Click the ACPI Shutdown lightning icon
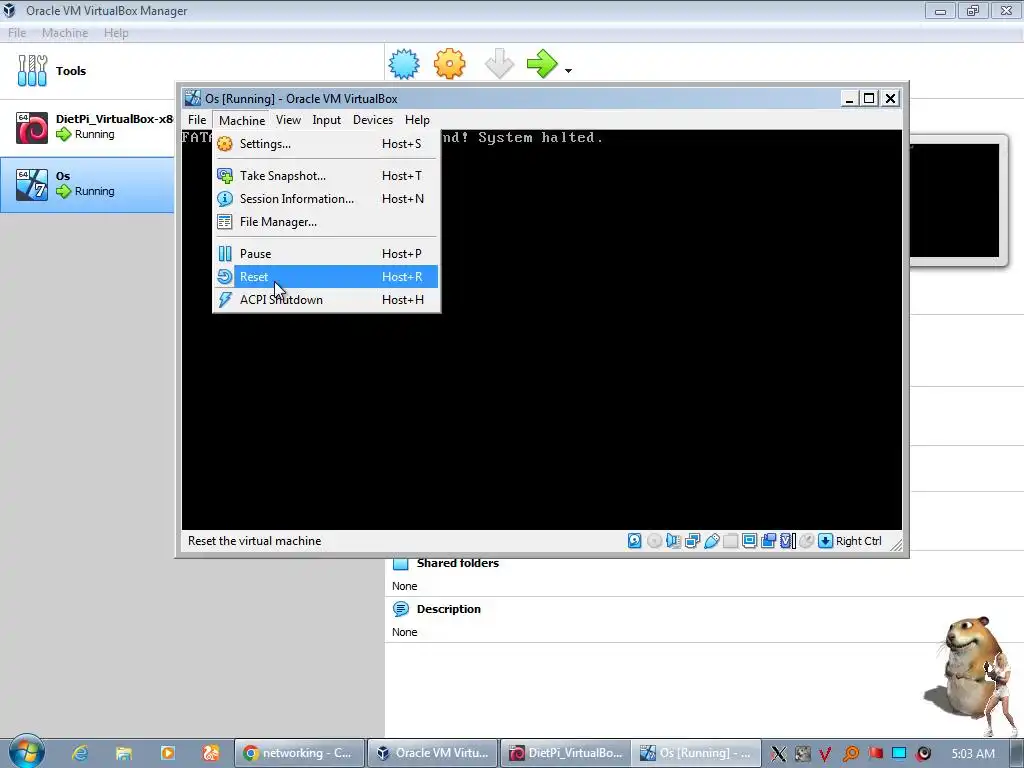1024x768 pixels. 225,300
